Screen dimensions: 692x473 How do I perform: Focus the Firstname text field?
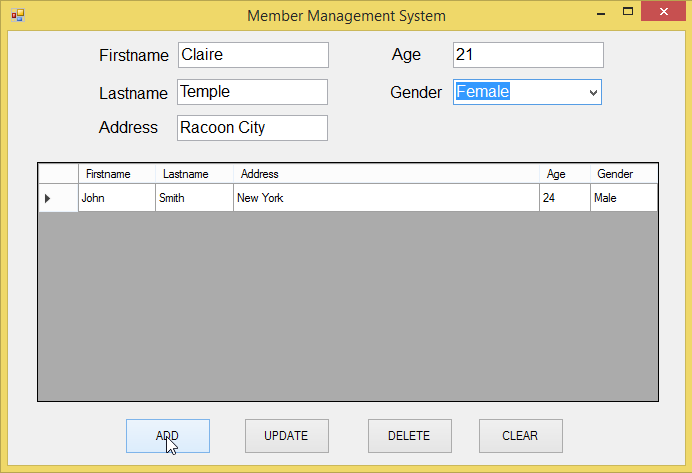[253, 55]
